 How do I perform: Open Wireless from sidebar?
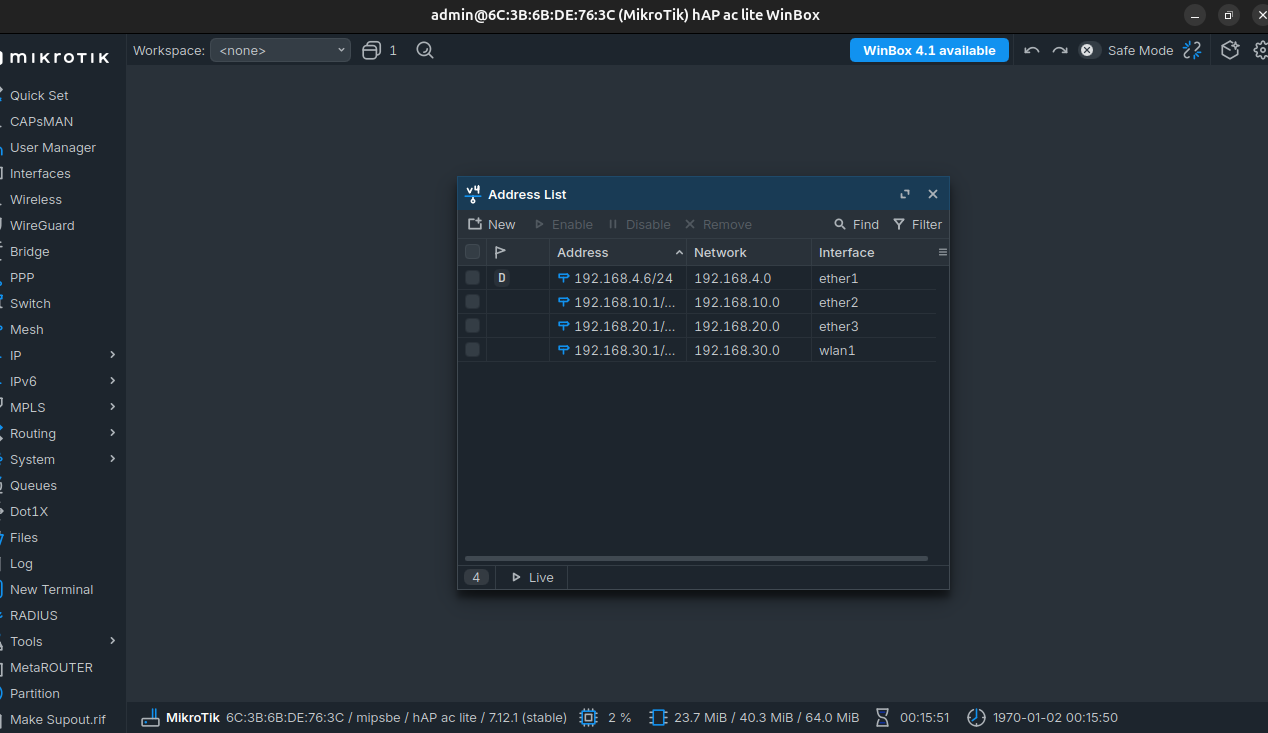[x=36, y=199]
